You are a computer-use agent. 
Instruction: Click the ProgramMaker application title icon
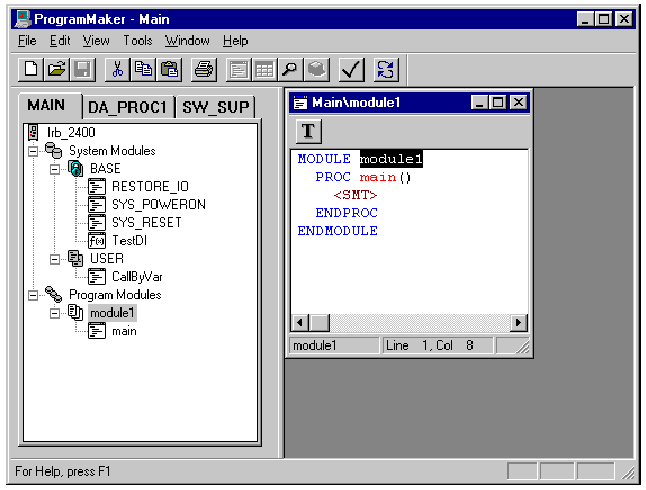pyautogui.click(x=23, y=19)
